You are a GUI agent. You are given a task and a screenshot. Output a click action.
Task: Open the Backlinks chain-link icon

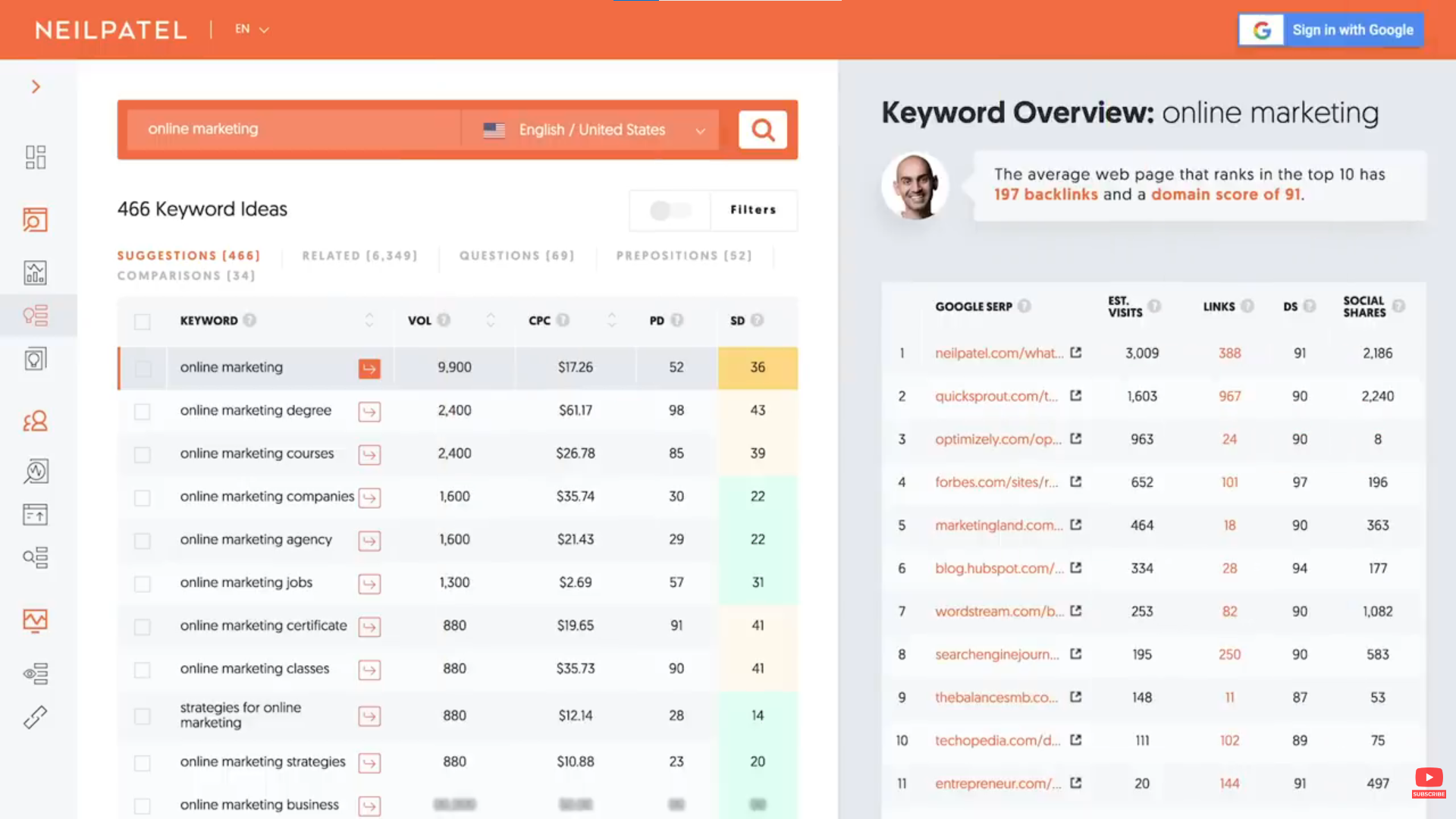pos(35,717)
